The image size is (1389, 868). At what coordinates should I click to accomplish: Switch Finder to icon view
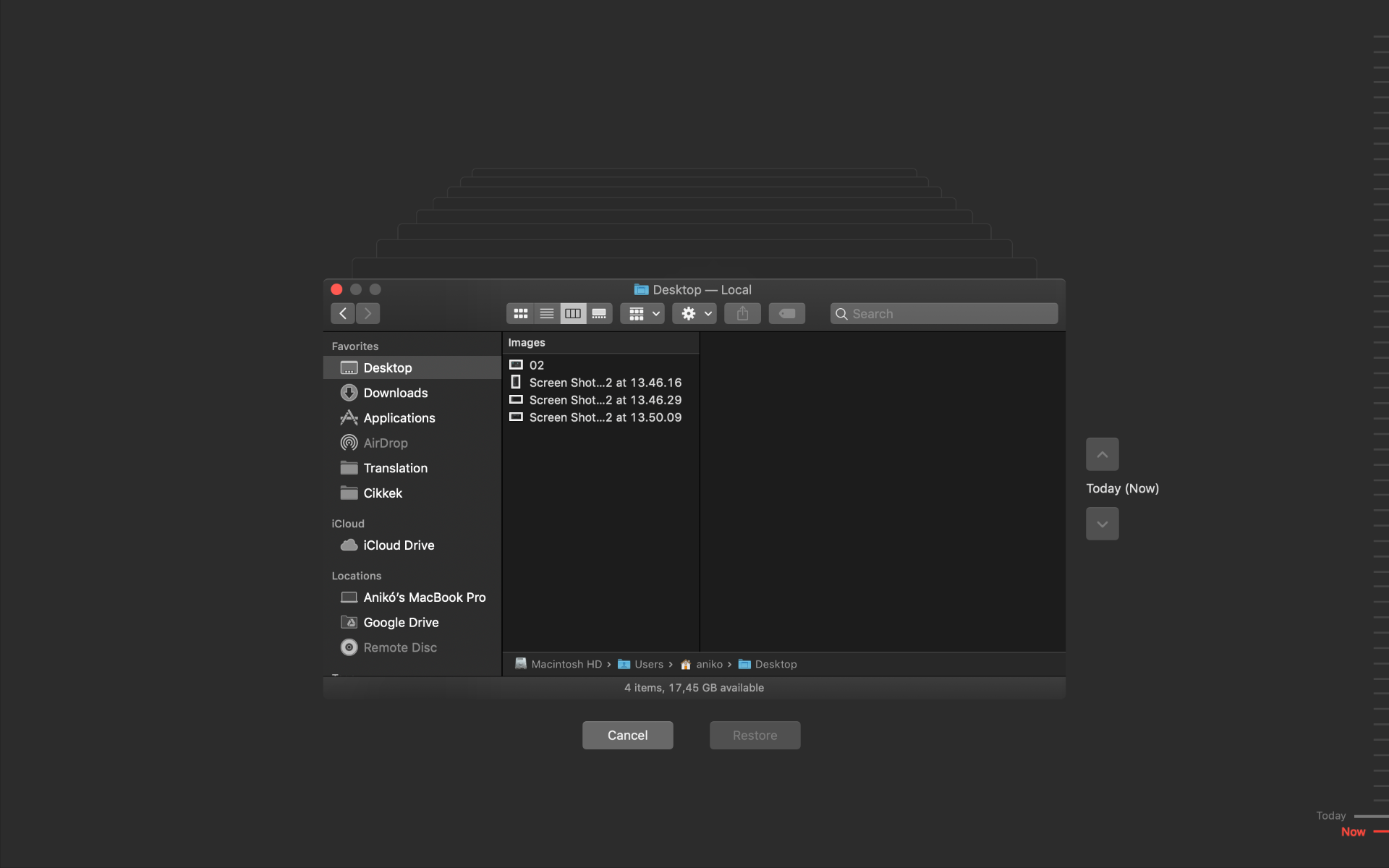click(520, 313)
